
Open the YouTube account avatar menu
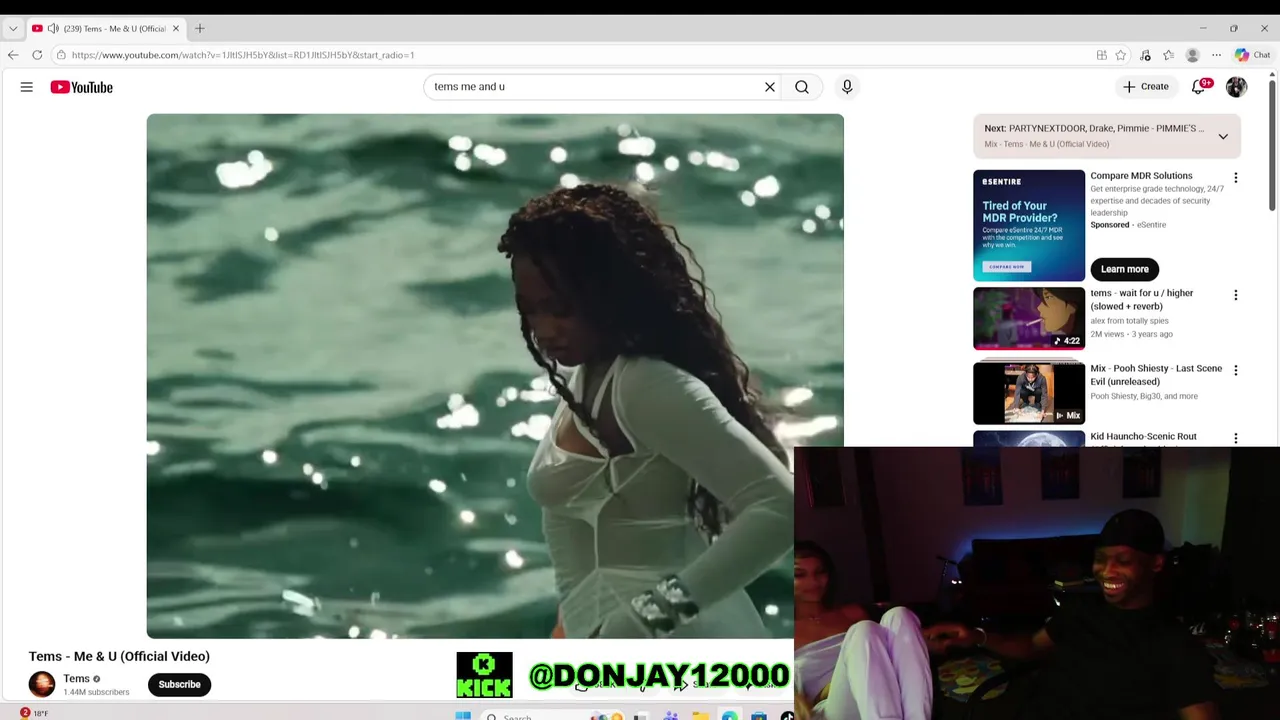(1237, 87)
